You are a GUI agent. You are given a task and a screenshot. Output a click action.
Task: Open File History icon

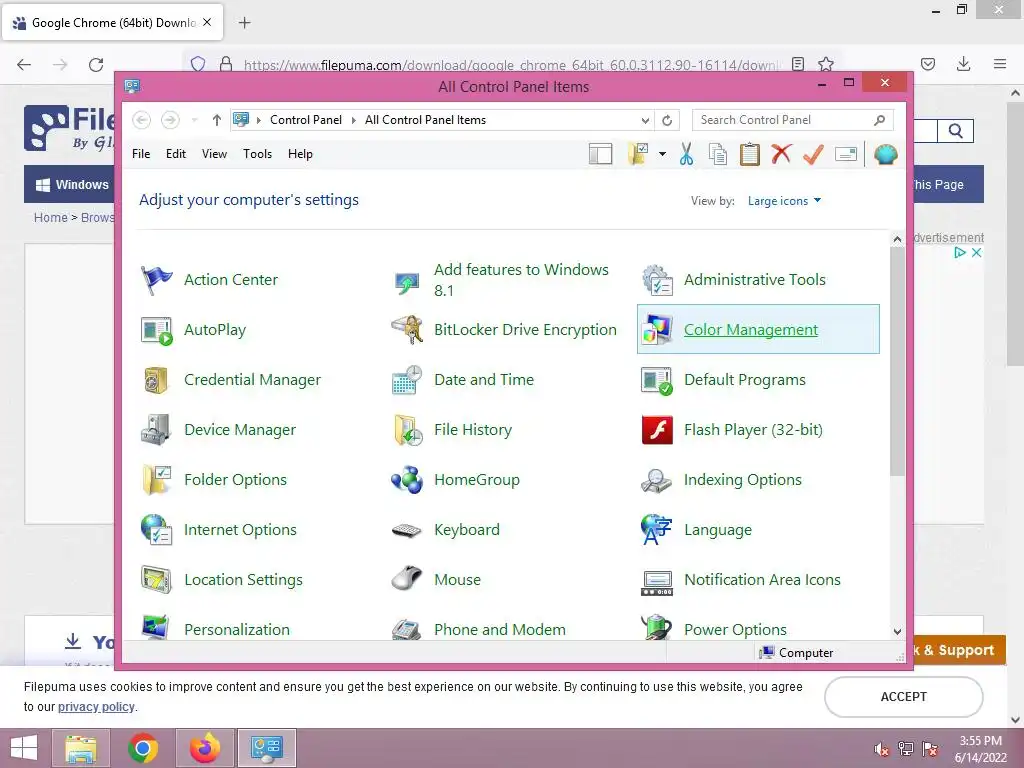pyautogui.click(x=407, y=430)
